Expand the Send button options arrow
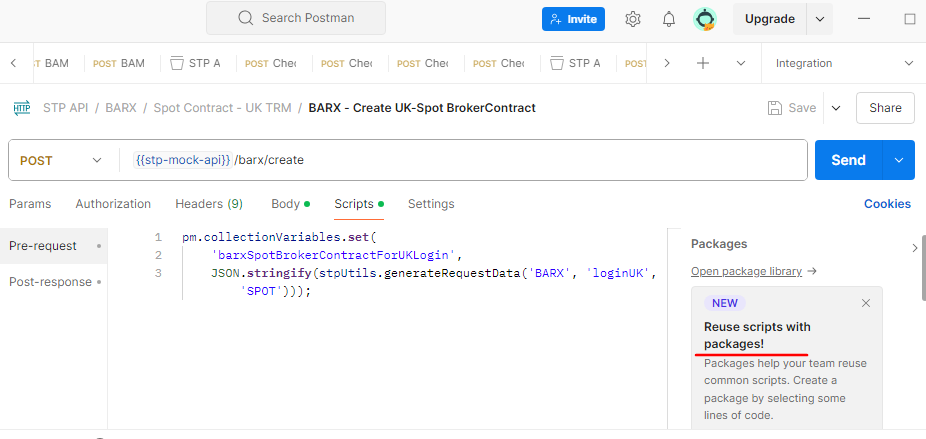The height and width of the screenshot is (439, 926). coord(898,160)
